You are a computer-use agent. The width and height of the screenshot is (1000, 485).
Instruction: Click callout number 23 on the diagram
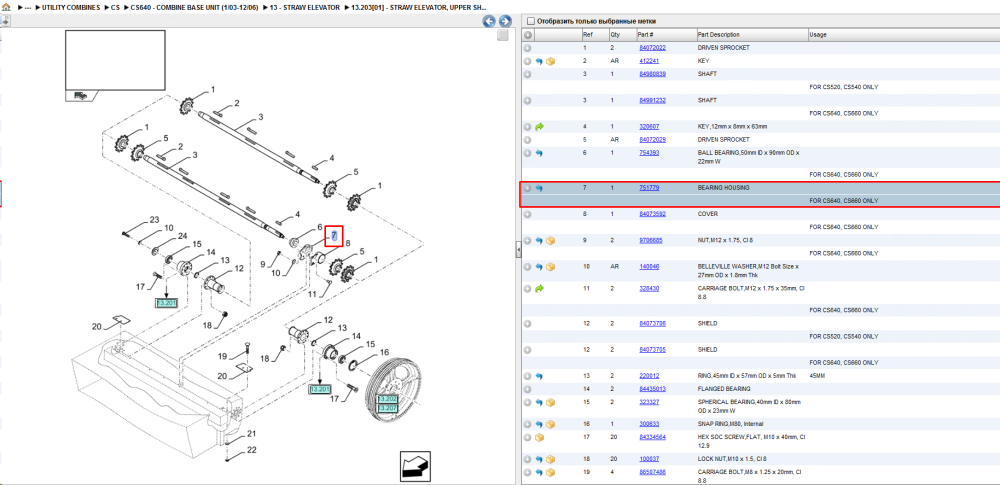154,220
